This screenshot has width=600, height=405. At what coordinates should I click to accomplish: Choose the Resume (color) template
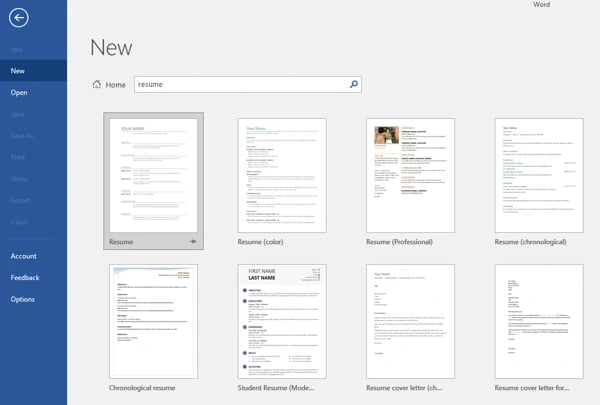pyautogui.click(x=283, y=174)
